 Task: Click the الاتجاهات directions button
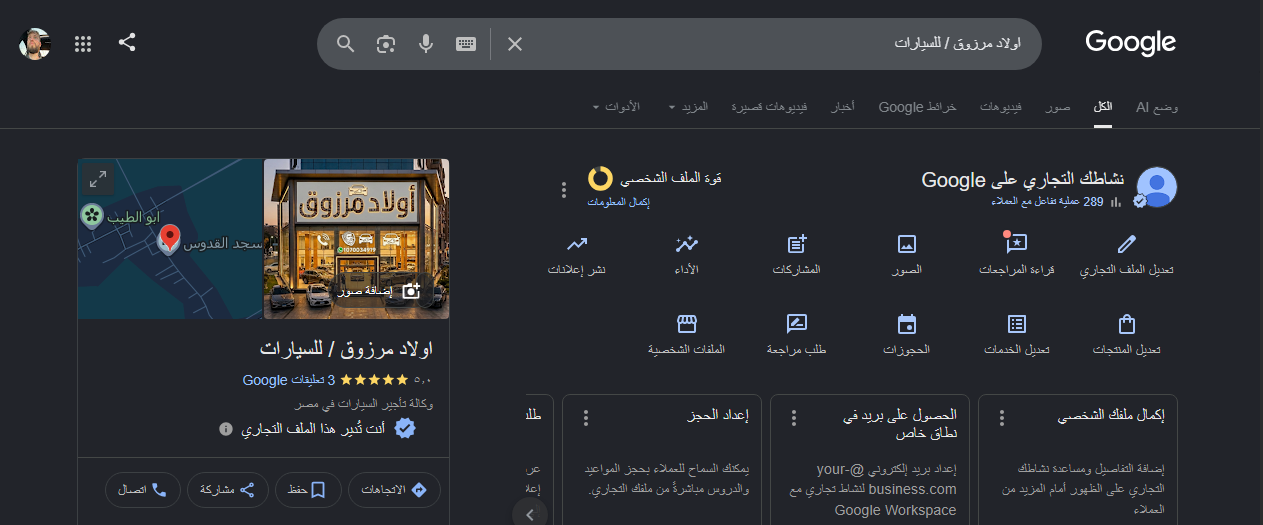coord(393,490)
